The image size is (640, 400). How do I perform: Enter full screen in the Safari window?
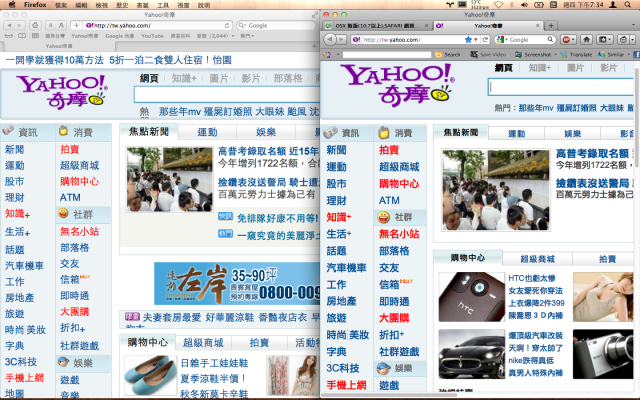(x=314, y=15)
